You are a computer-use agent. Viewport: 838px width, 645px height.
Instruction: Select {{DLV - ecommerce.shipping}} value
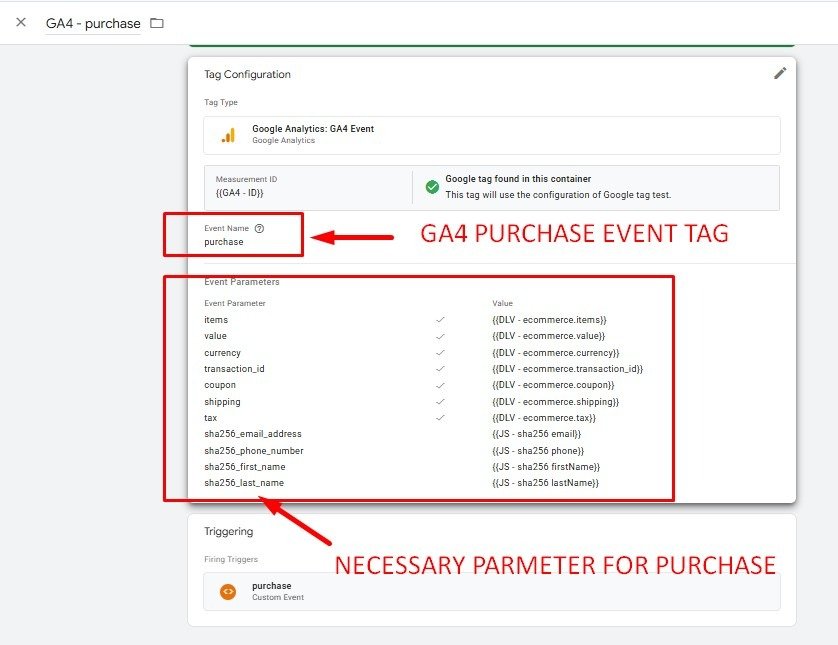tap(555, 401)
